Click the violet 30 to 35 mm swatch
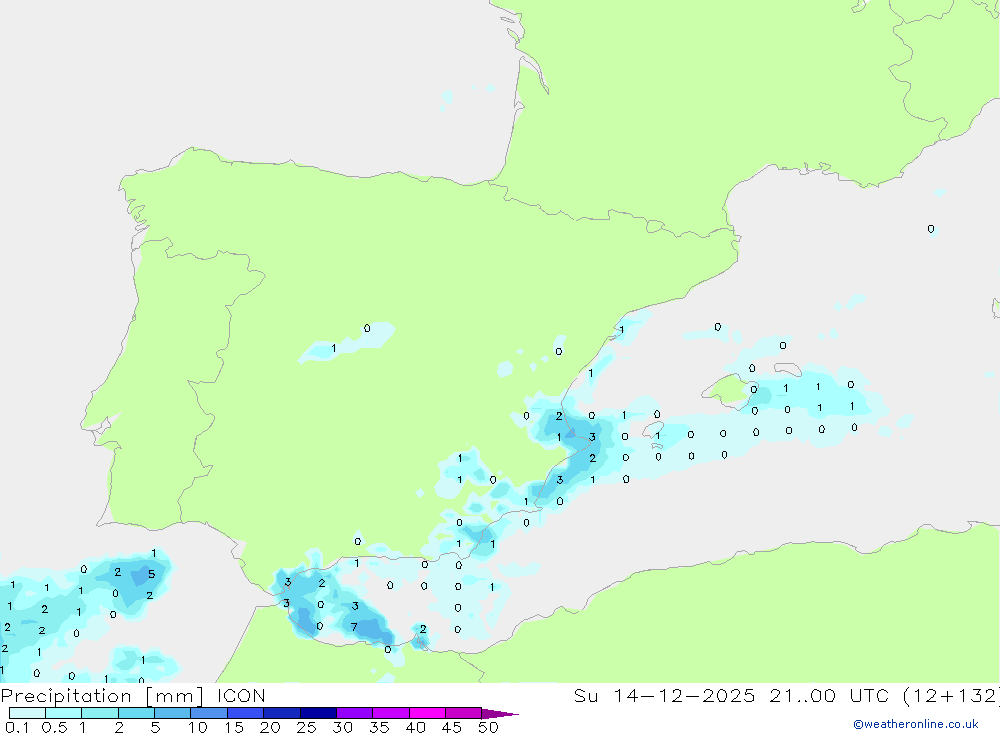The image size is (1000, 733). (x=355, y=713)
